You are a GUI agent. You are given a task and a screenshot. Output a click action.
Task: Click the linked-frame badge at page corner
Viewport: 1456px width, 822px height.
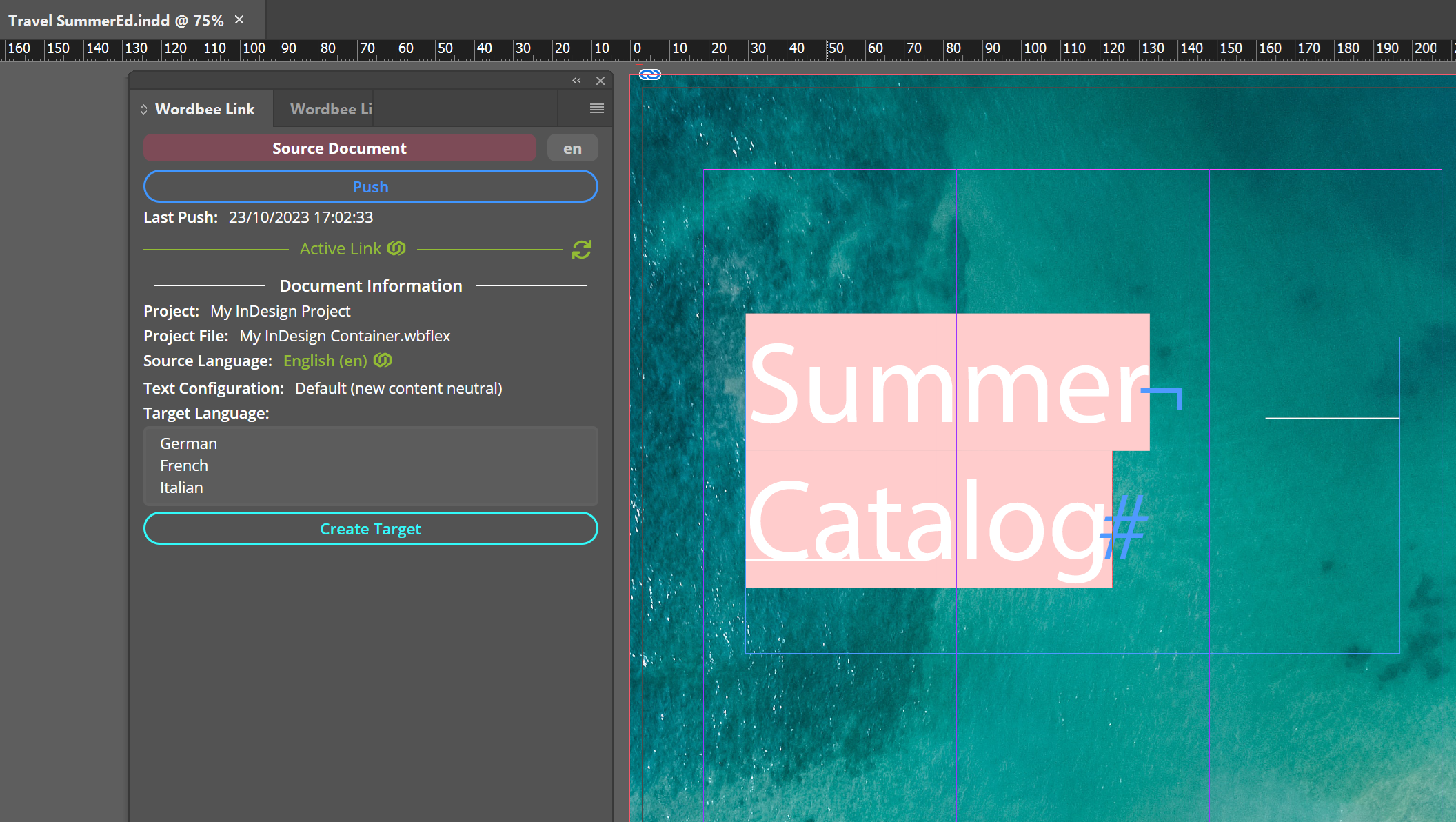[x=649, y=74]
